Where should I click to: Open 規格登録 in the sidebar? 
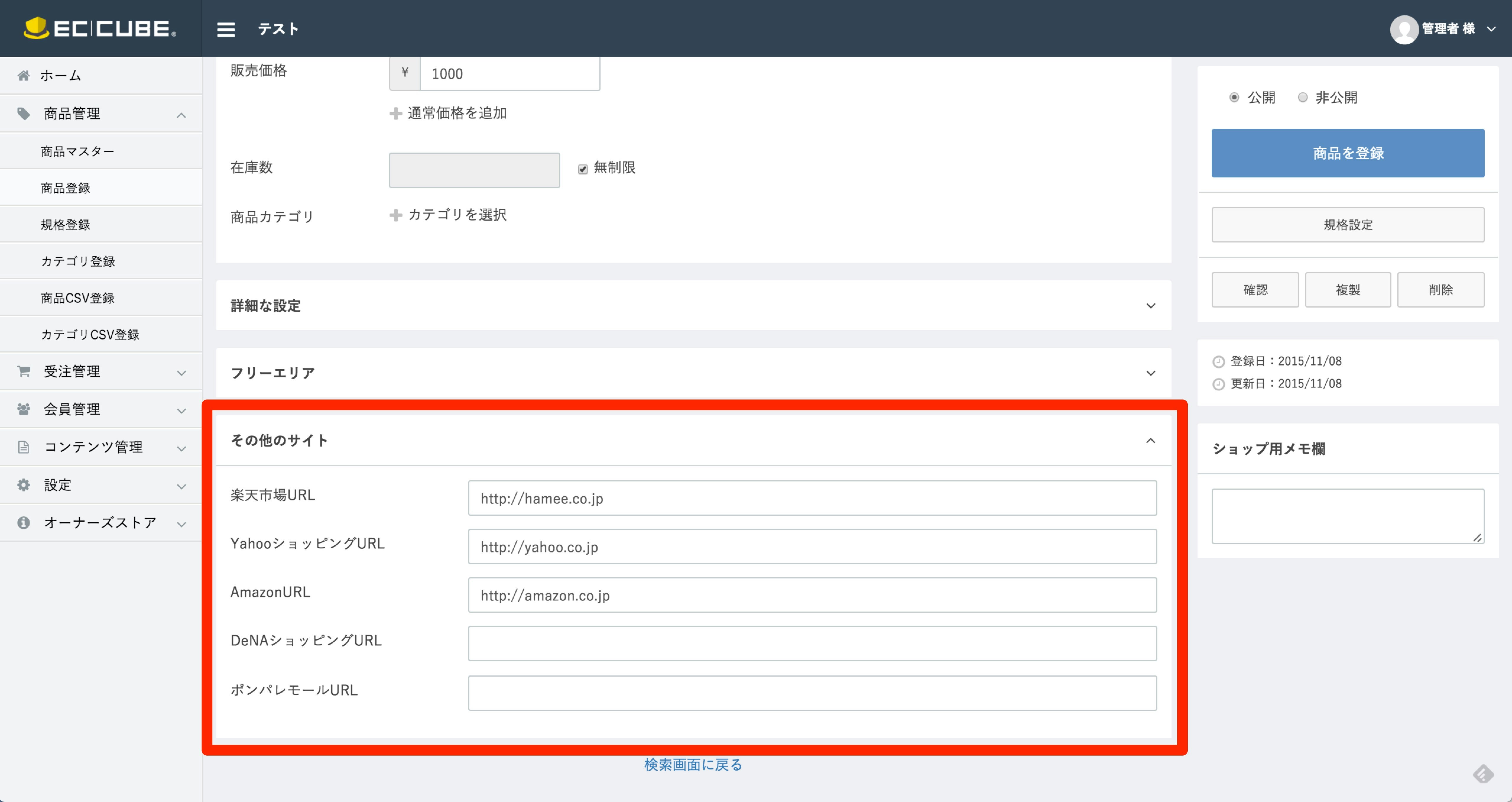pos(101,225)
